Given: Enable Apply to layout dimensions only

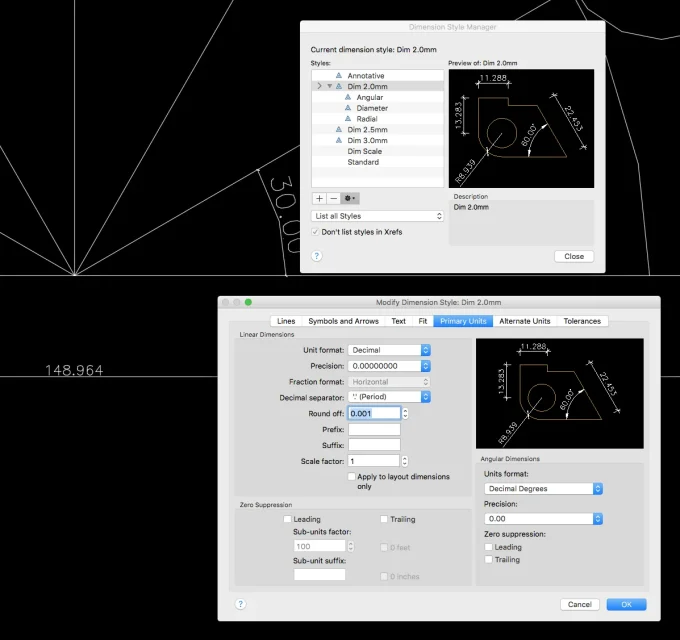Looking at the screenshot, I should click(352, 477).
